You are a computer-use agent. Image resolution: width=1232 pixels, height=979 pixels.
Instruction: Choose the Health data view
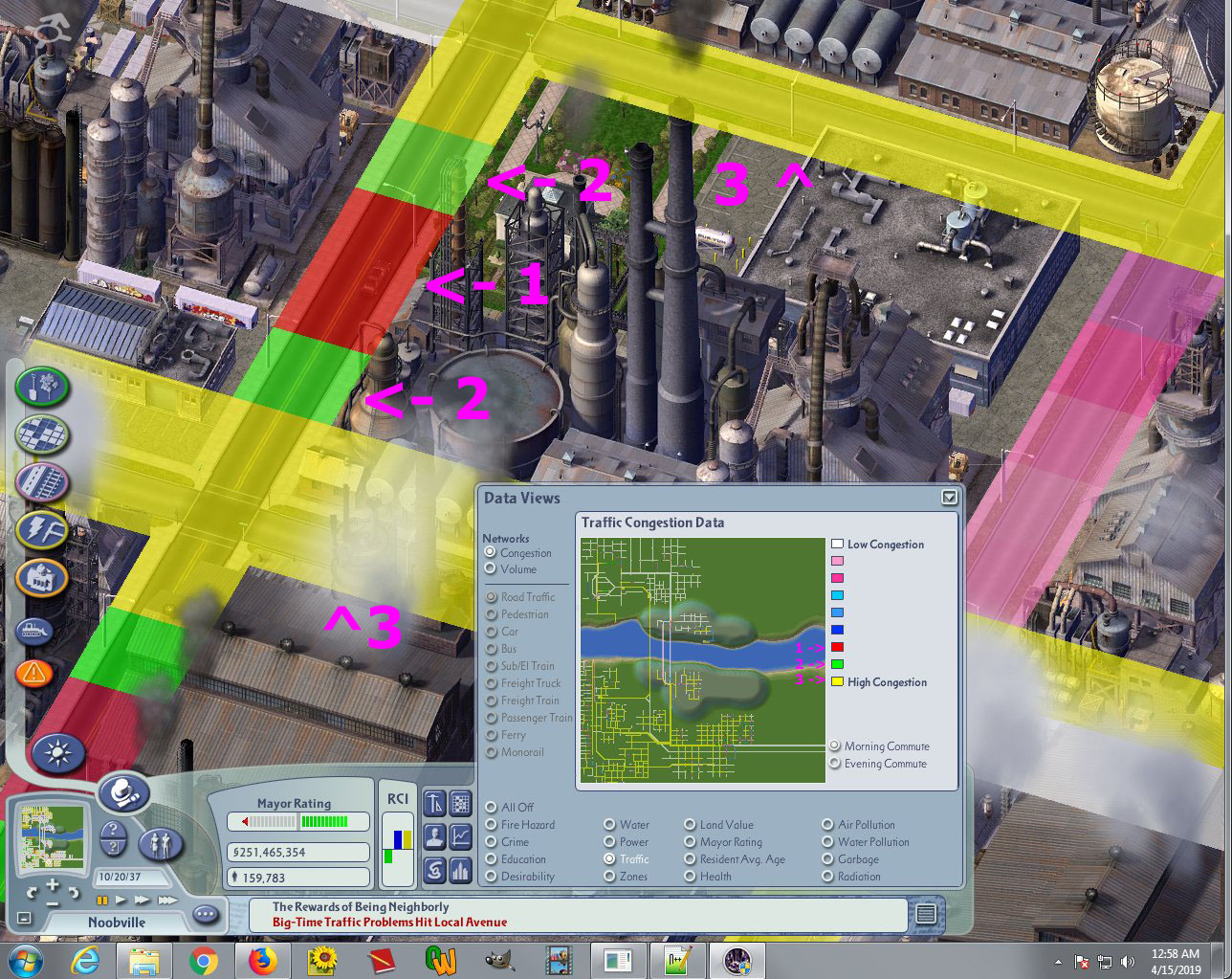pyautogui.click(x=690, y=876)
